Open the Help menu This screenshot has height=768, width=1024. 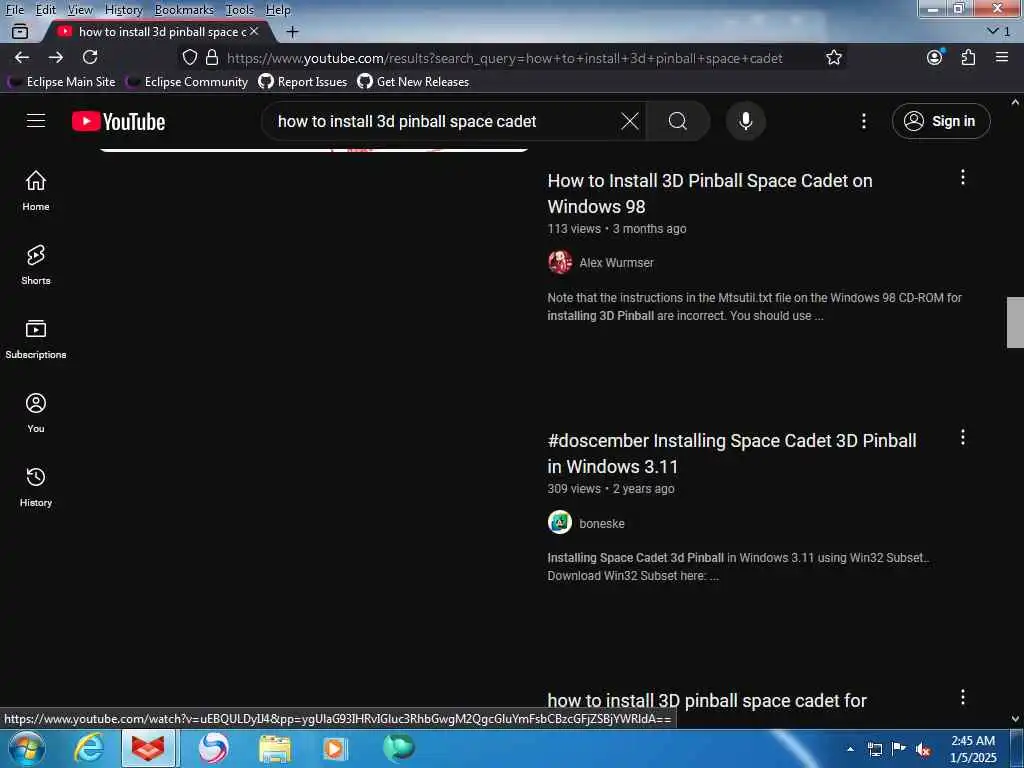(x=278, y=10)
